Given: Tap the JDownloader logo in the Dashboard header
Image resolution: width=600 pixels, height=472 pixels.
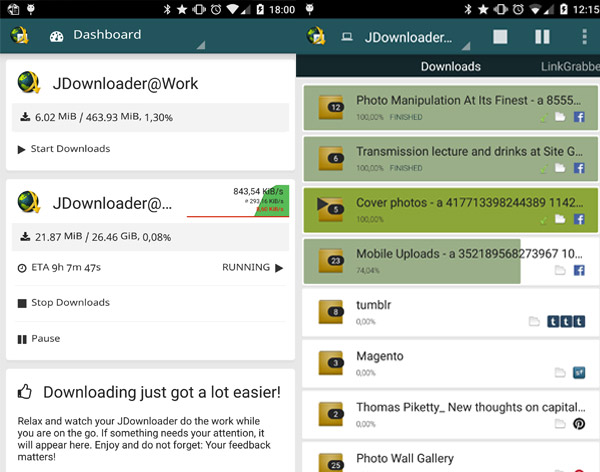Looking at the screenshot, I should [19, 35].
